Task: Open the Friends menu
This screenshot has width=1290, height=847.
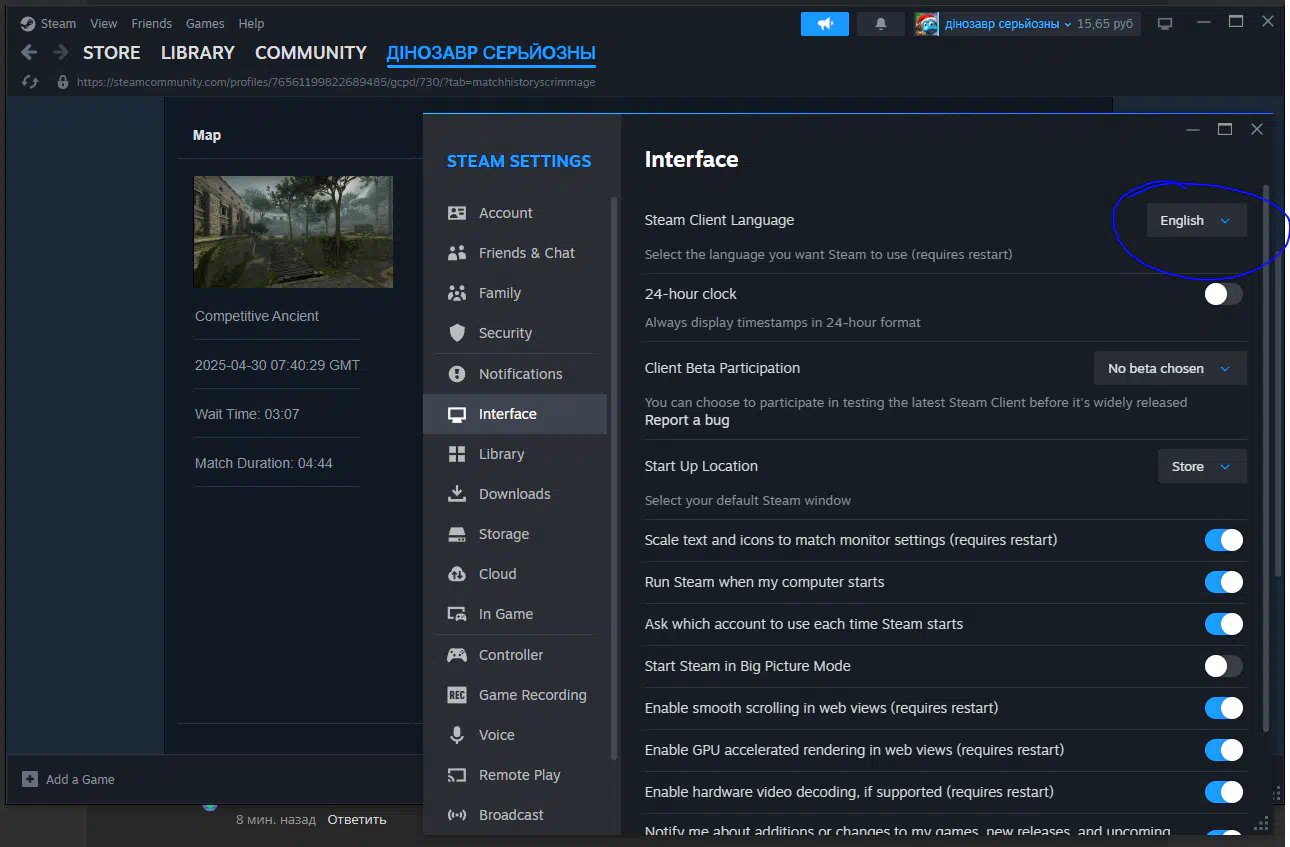Action: 151,23
